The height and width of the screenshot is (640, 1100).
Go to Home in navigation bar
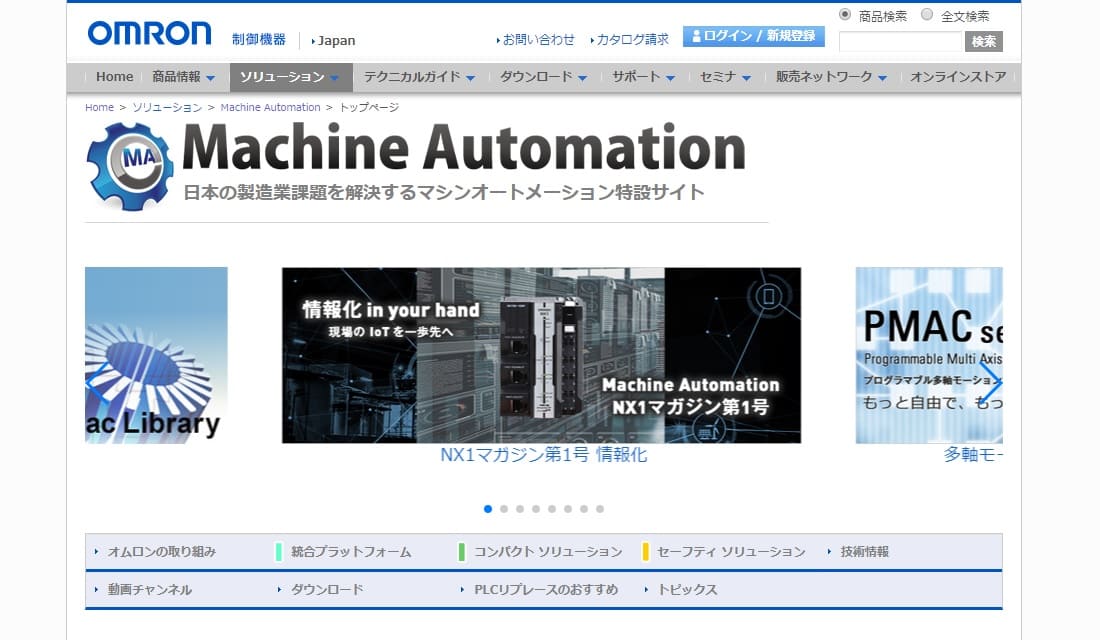(114, 77)
